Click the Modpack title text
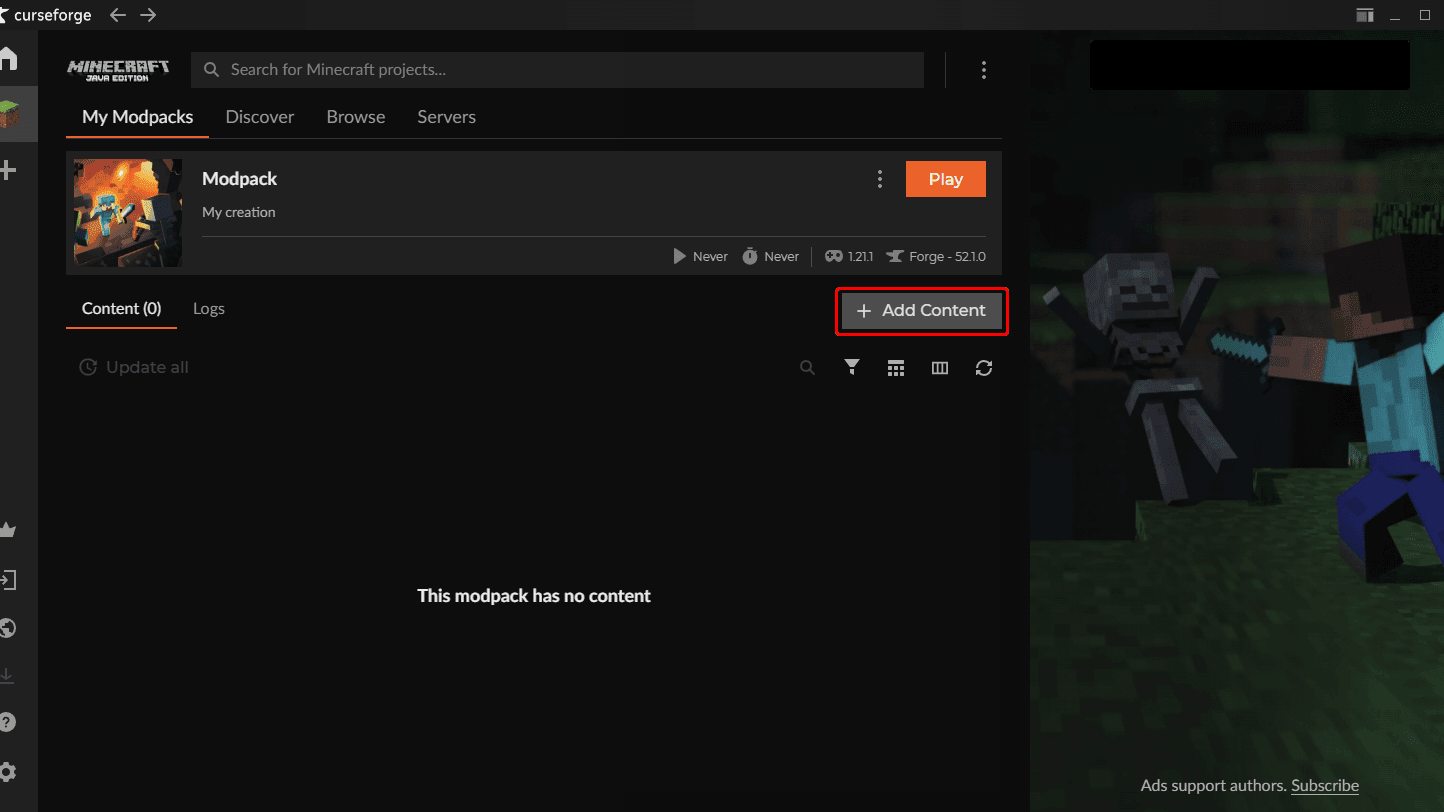The image size is (1444, 812). [x=240, y=179]
